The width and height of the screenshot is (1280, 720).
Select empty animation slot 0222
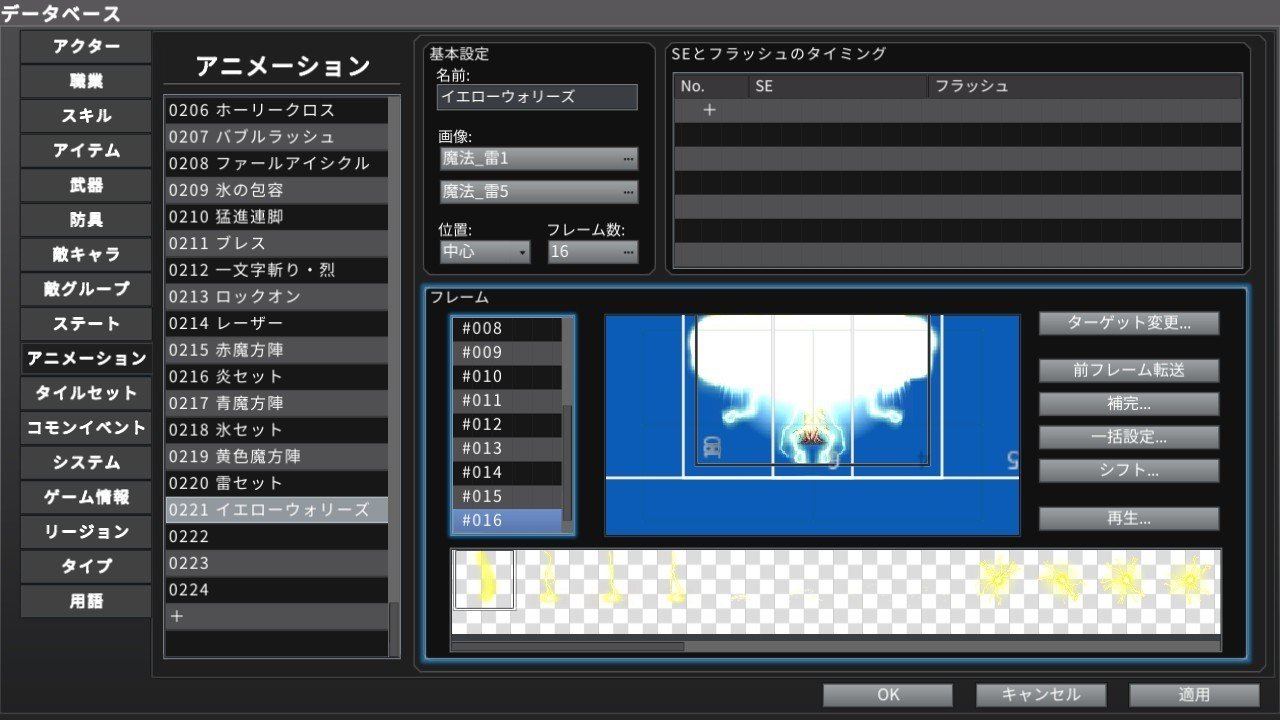276,537
